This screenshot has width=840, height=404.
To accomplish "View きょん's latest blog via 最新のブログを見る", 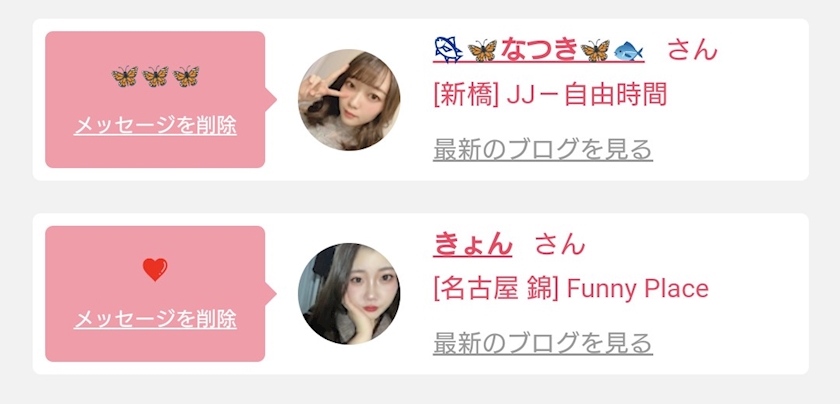I will tap(543, 343).
